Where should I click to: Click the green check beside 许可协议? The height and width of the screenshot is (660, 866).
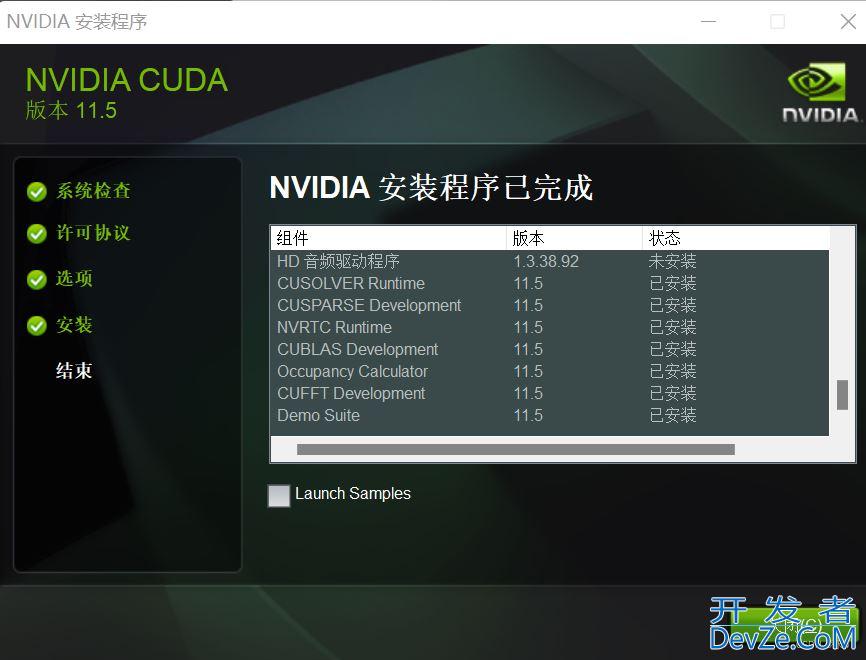(x=37, y=234)
